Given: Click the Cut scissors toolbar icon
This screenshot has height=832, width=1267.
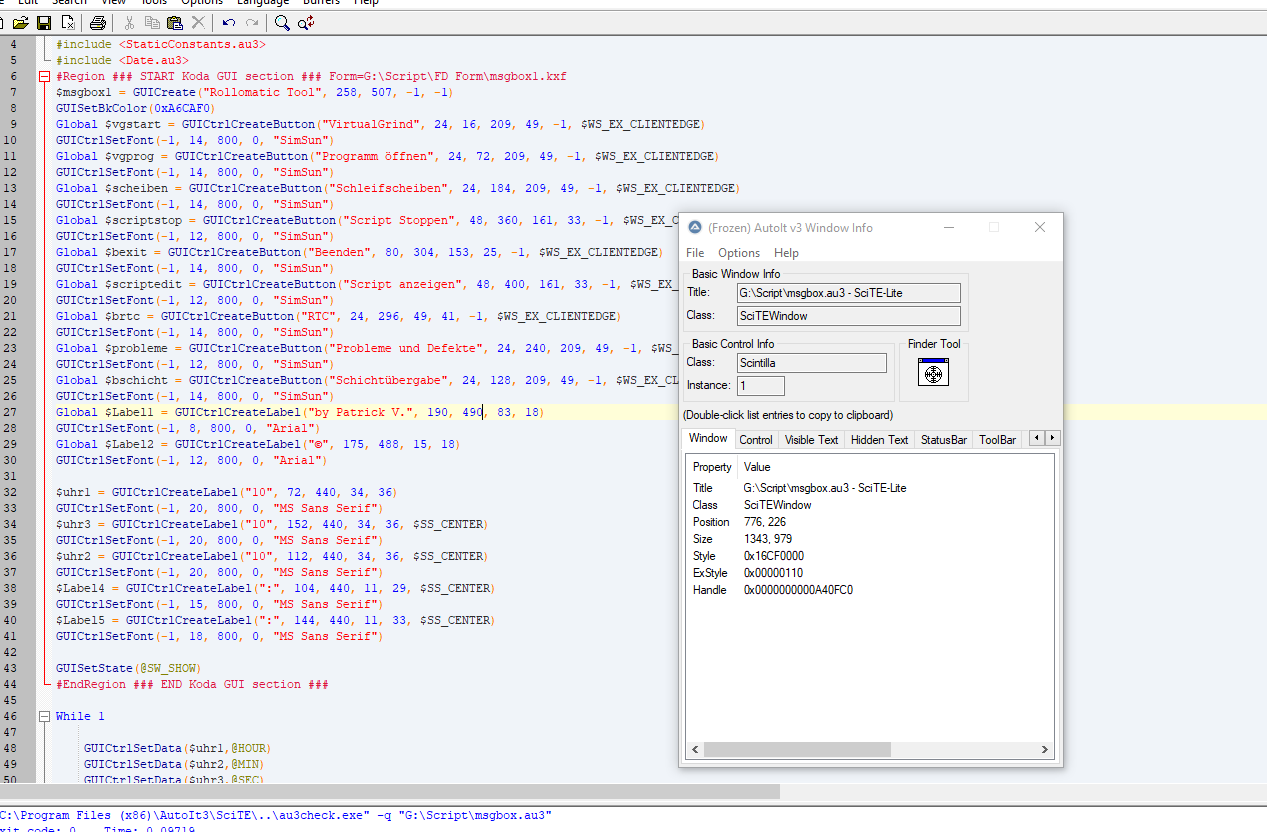Looking at the screenshot, I should coord(129,22).
